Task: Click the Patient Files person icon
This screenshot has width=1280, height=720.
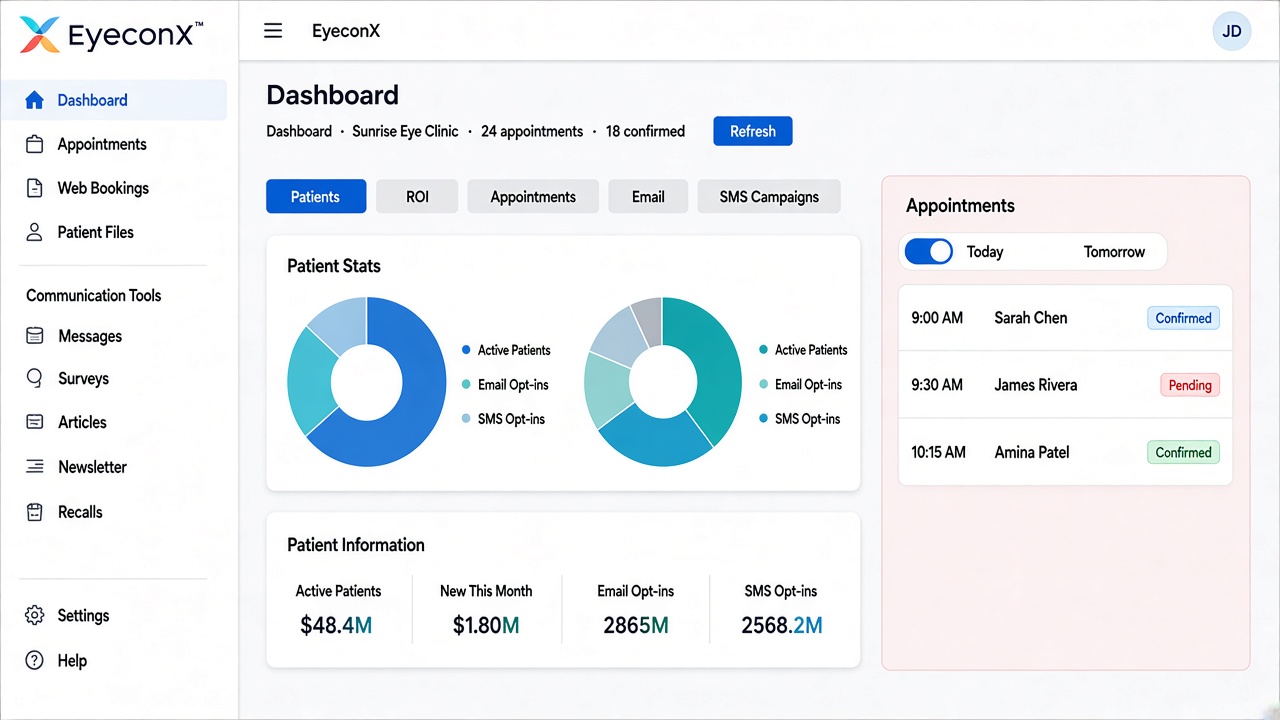Action: click(x=34, y=232)
